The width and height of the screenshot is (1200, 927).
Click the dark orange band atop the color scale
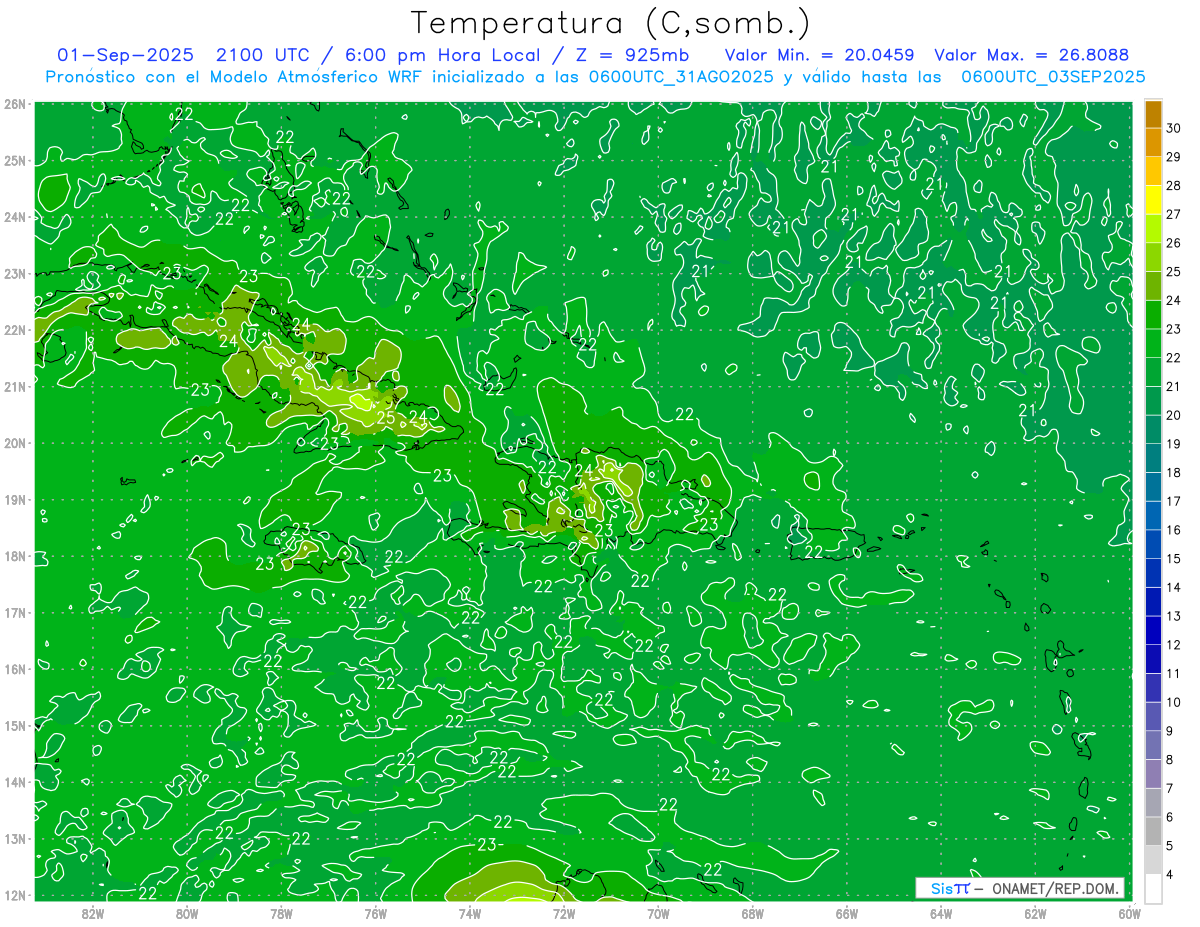click(1153, 114)
